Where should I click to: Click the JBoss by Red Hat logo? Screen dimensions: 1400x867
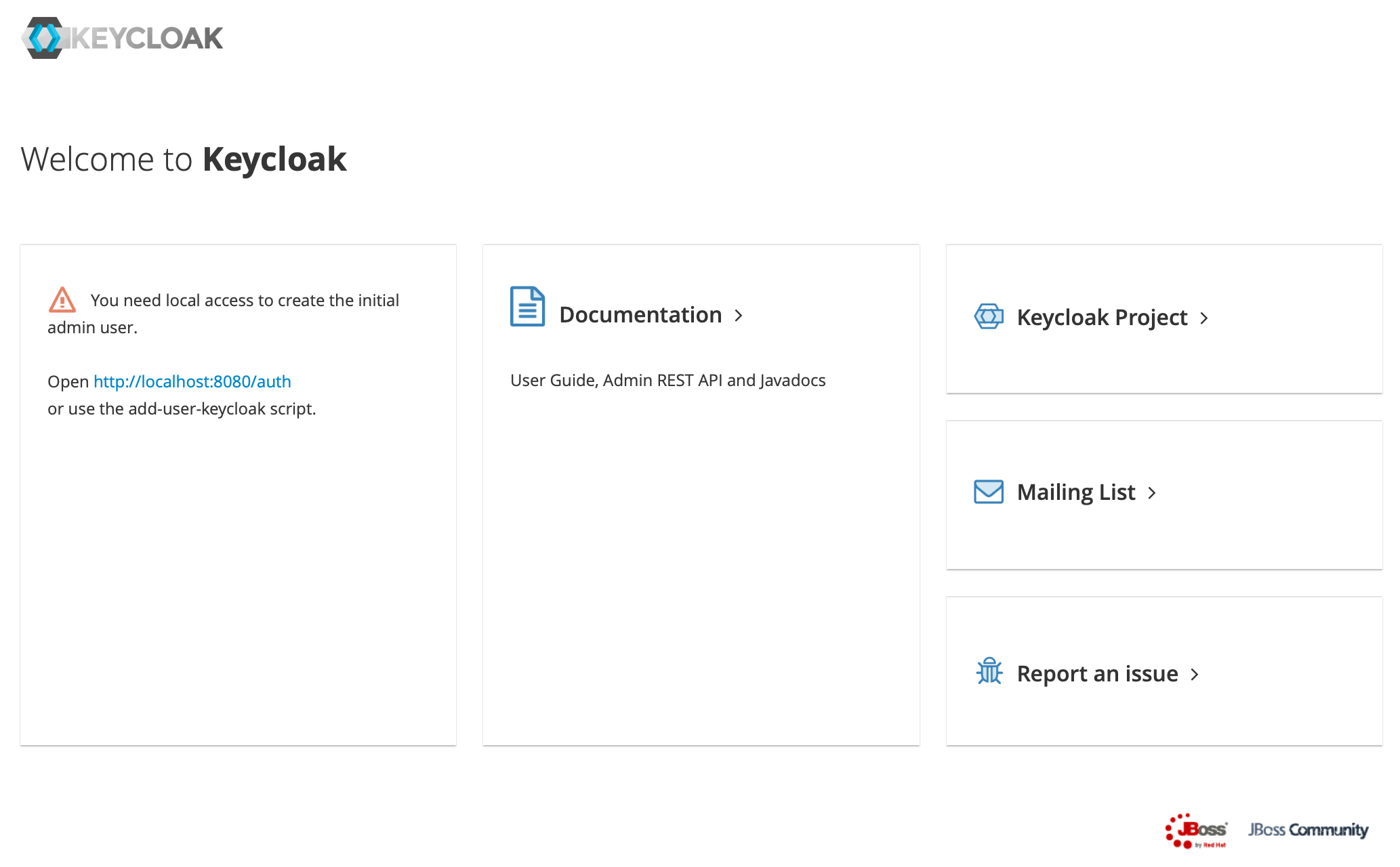point(1196,830)
